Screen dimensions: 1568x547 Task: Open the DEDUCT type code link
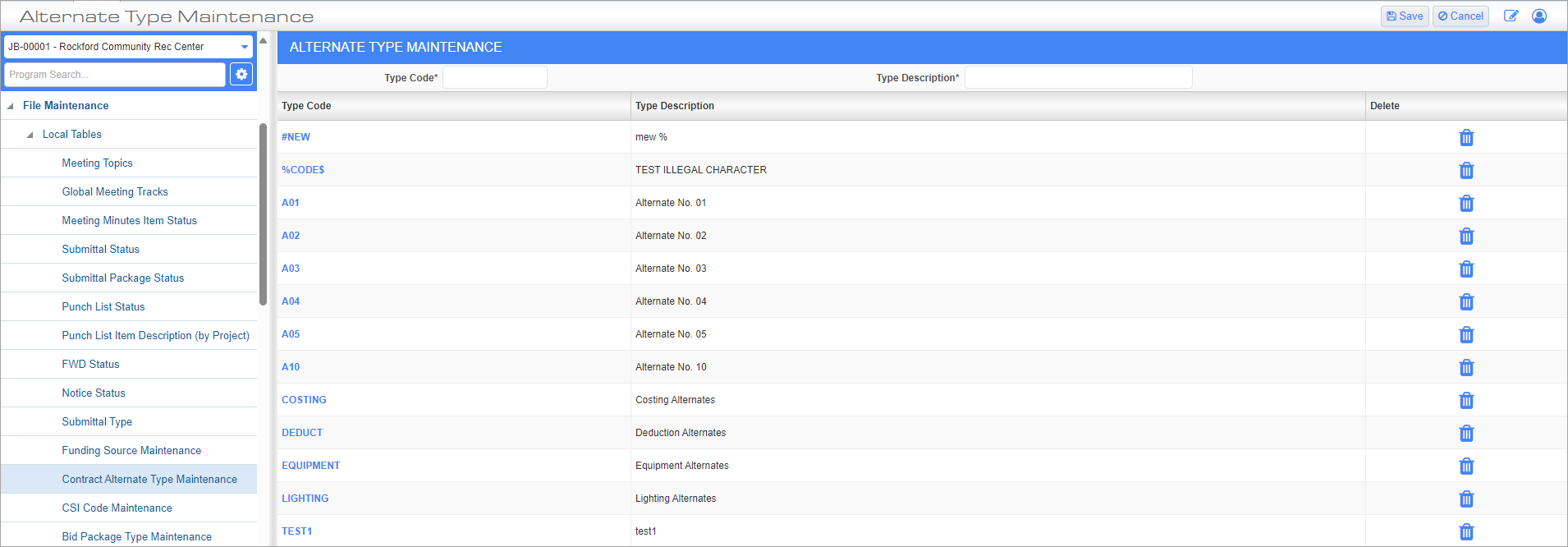302,433
